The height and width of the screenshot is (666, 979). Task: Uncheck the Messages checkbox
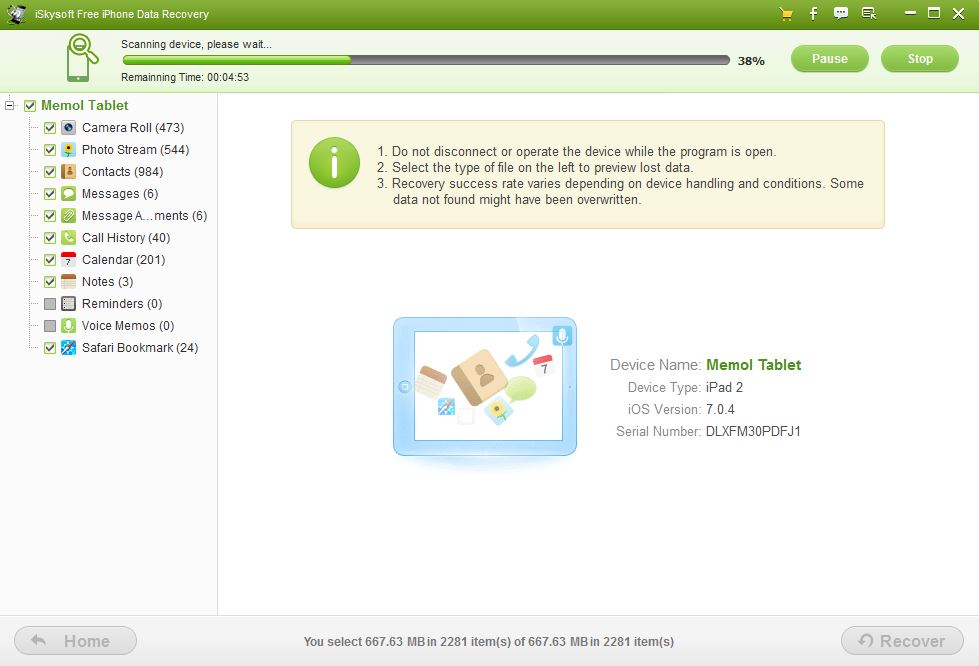50,193
